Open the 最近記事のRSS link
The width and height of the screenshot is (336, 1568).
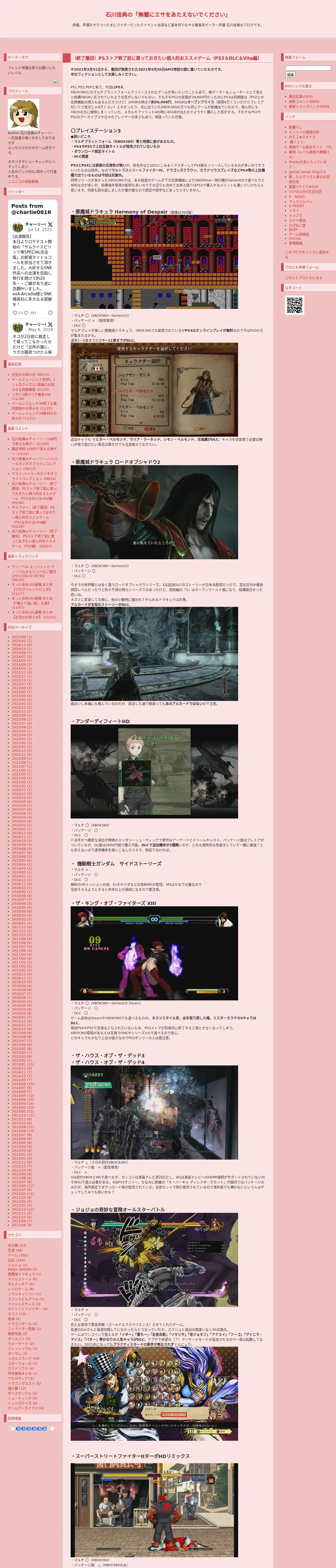tap(301, 96)
